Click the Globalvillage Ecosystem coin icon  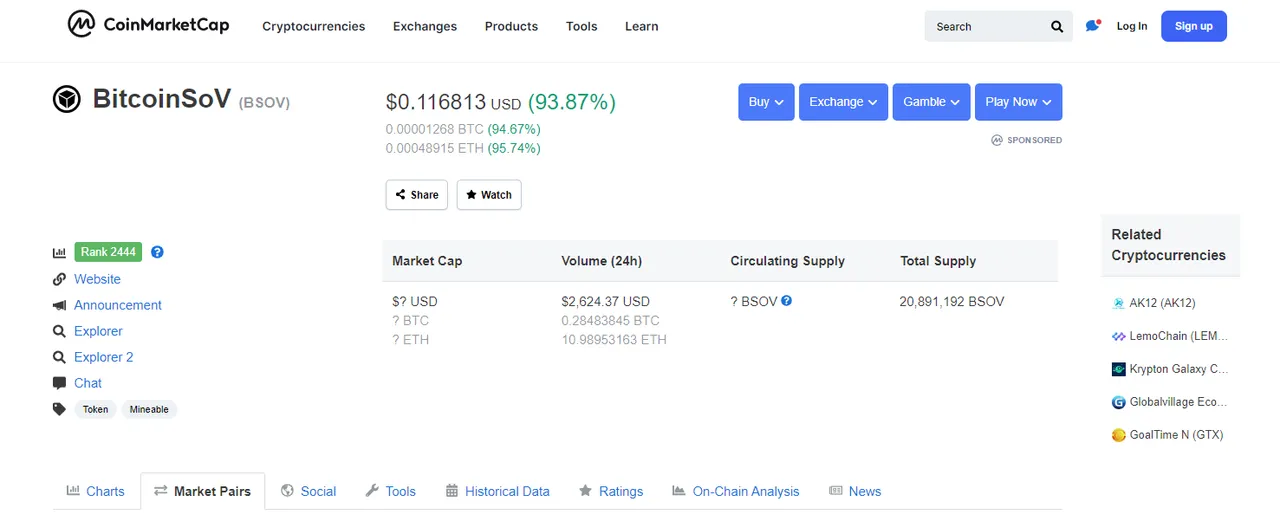[x=1119, y=402]
